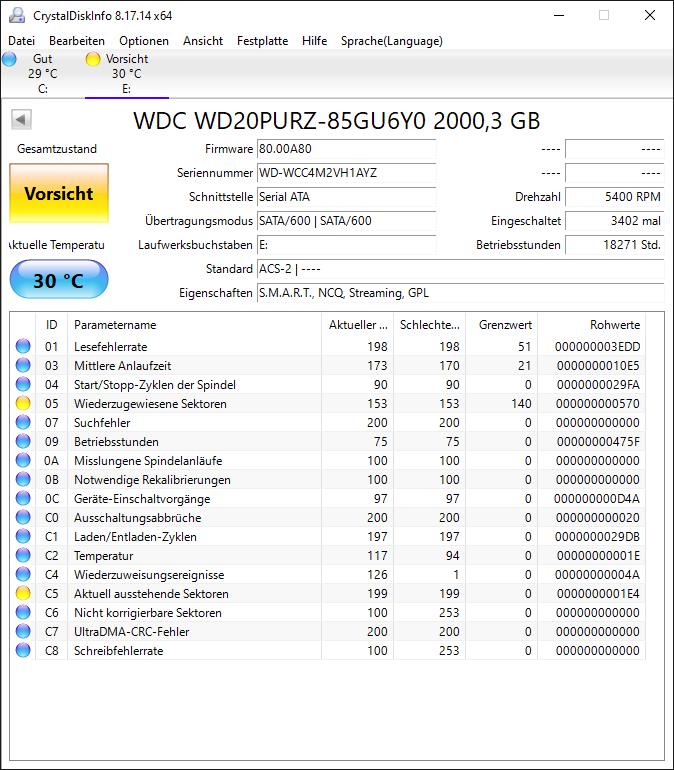
Task: Switch to drive C: Gut 29 °C tab
Action: [x=43, y=74]
